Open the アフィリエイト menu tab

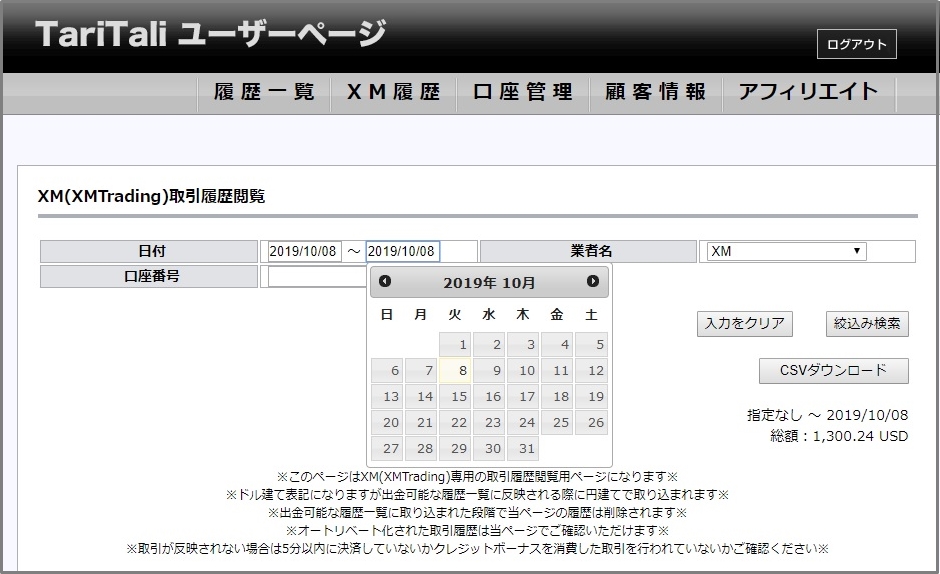pyautogui.click(x=809, y=92)
